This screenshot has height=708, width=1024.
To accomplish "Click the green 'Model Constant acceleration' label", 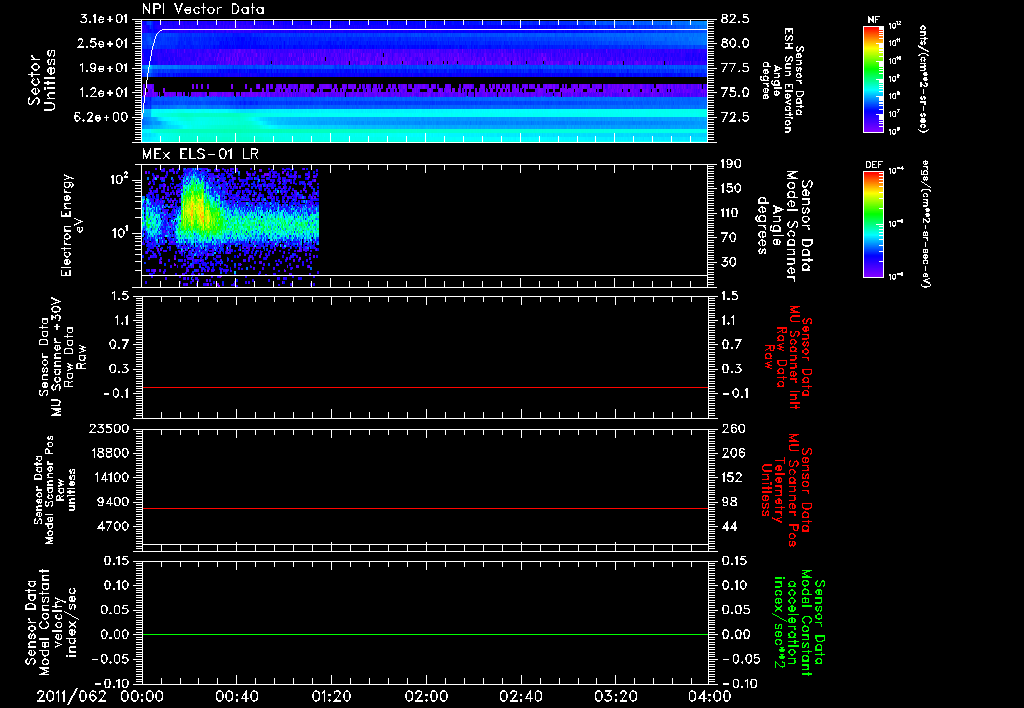I will point(799,623).
